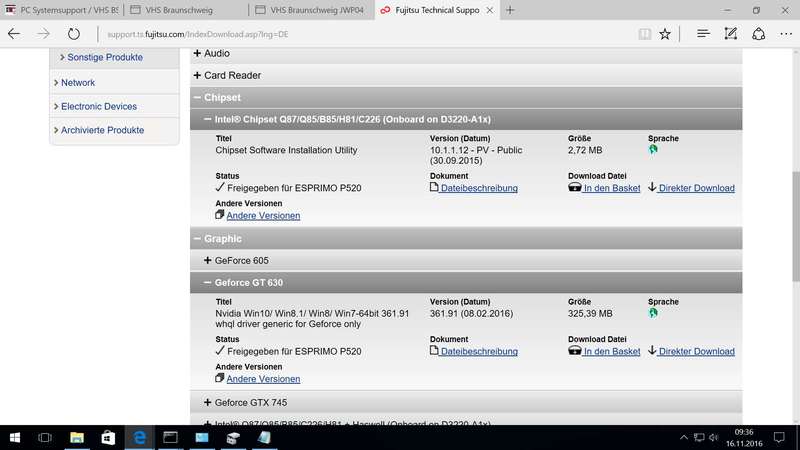Open Dateibeschreibung for Nvidia 361.91 driver
The width and height of the screenshot is (800, 450).
[x=479, y=352]
